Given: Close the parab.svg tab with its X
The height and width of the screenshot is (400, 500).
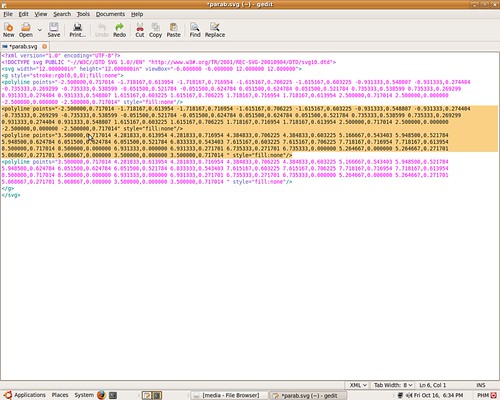Looking at the screenshot, I should [44, 46].
